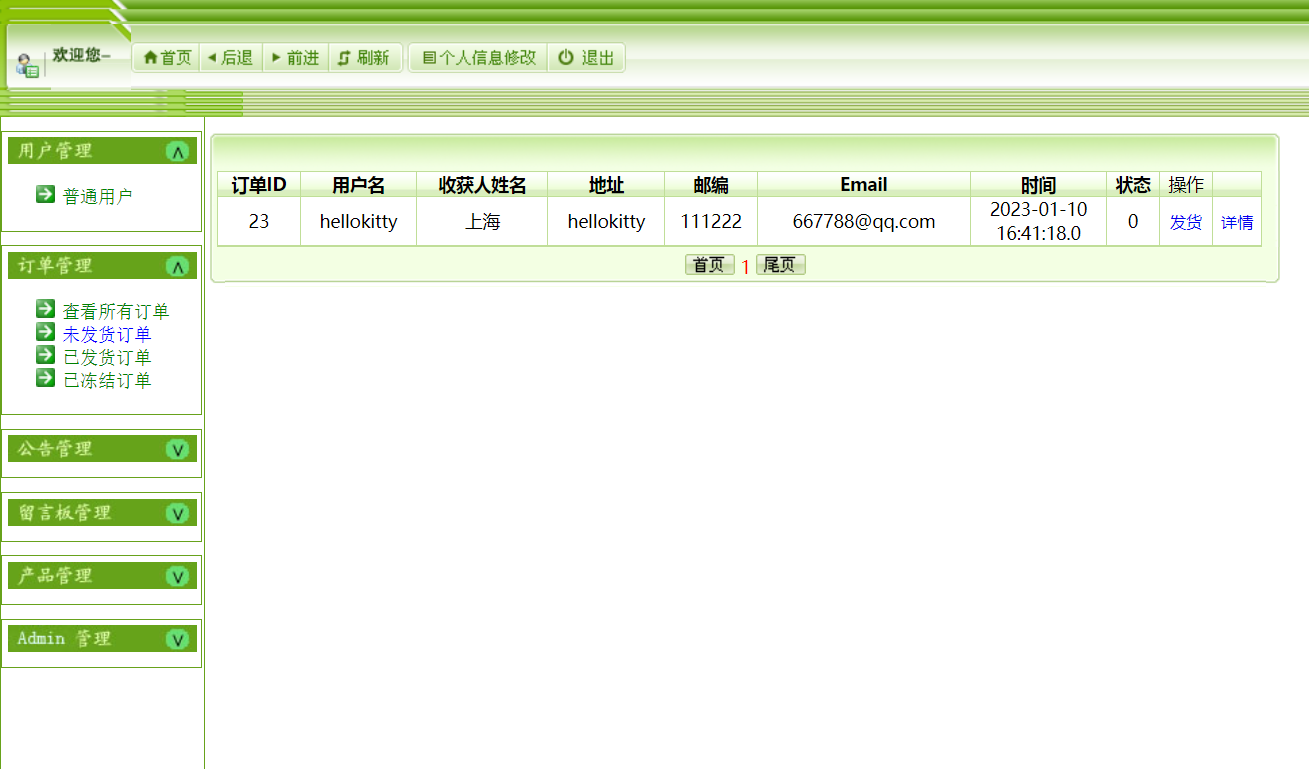This screenshot has width=1309, height=769.
Task: Go to 首页 in the top toolbar
Action: [x=167, y=58]
